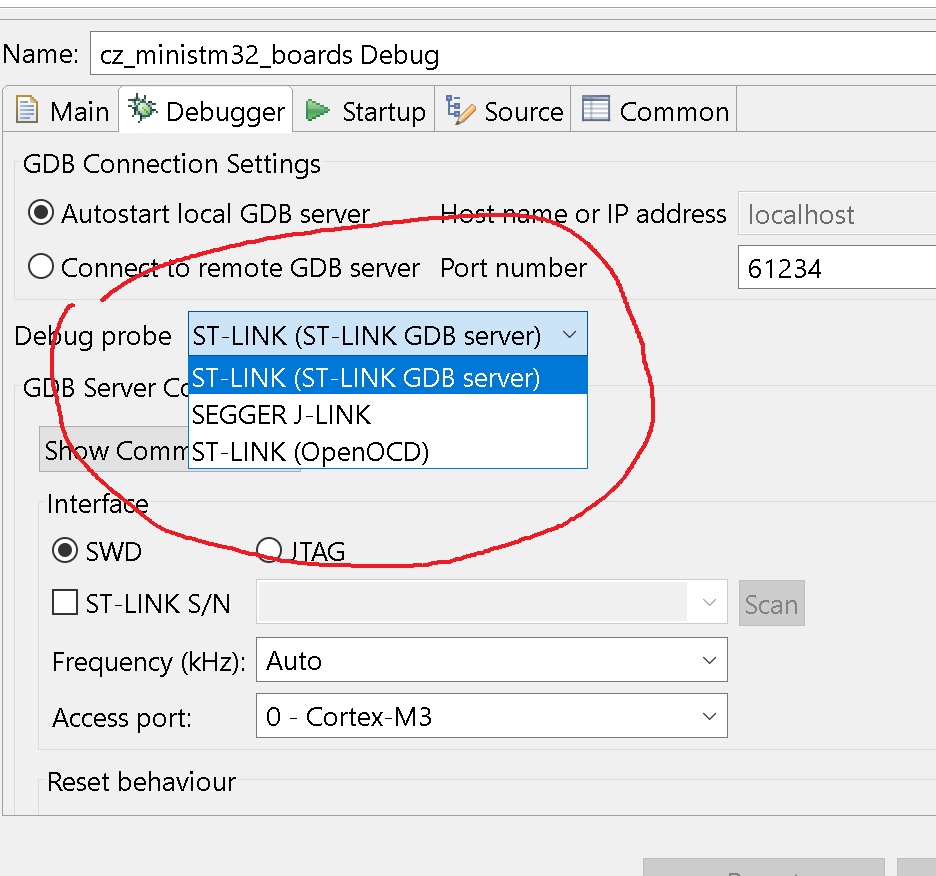Image resolution: width=936 pixels, height=876 pixels.
Task: Switch to the Startup tab
Action: click(365, 111)
